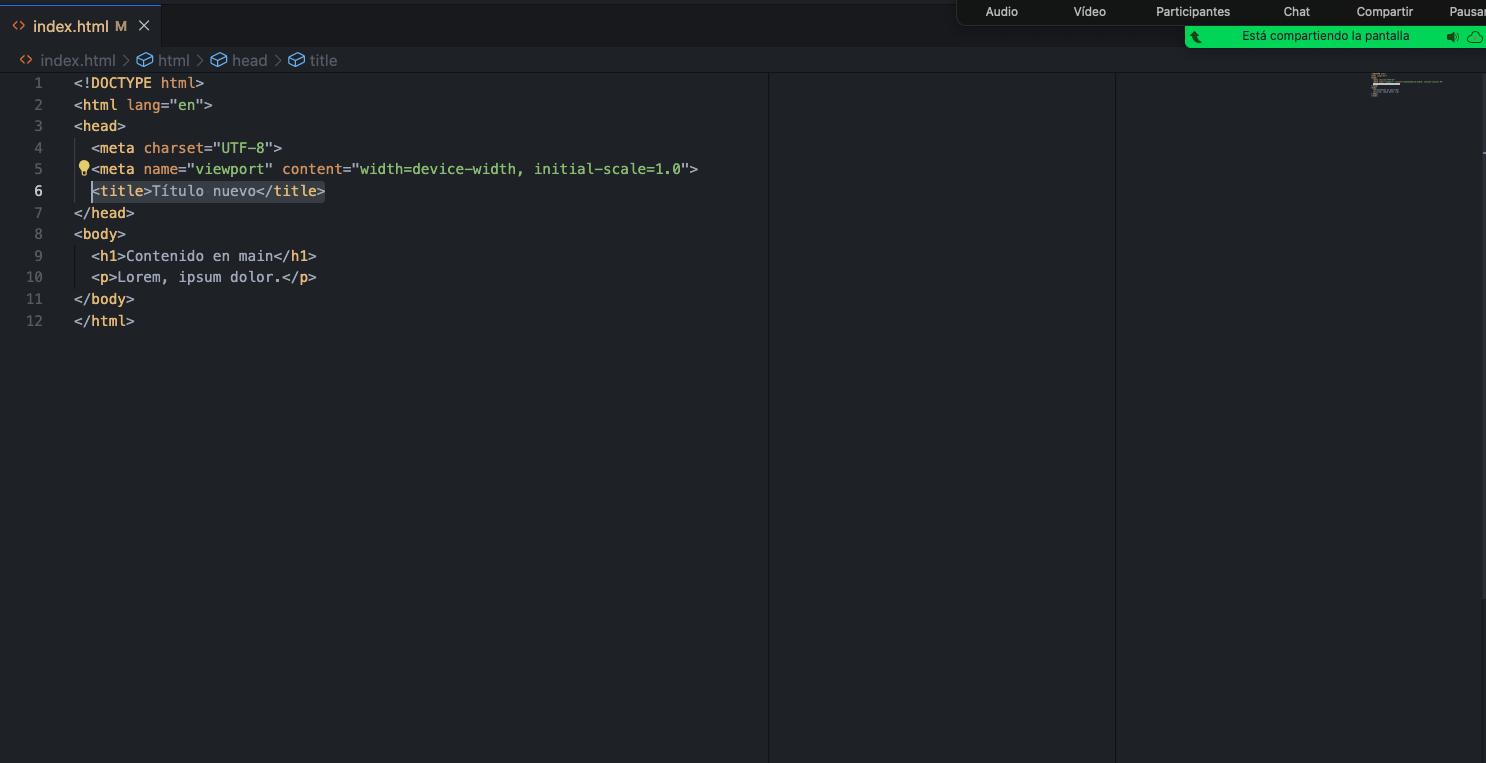Click the lightbulb quick-fix icon on line 5
1486x763 pixels.
coord(84,168)
